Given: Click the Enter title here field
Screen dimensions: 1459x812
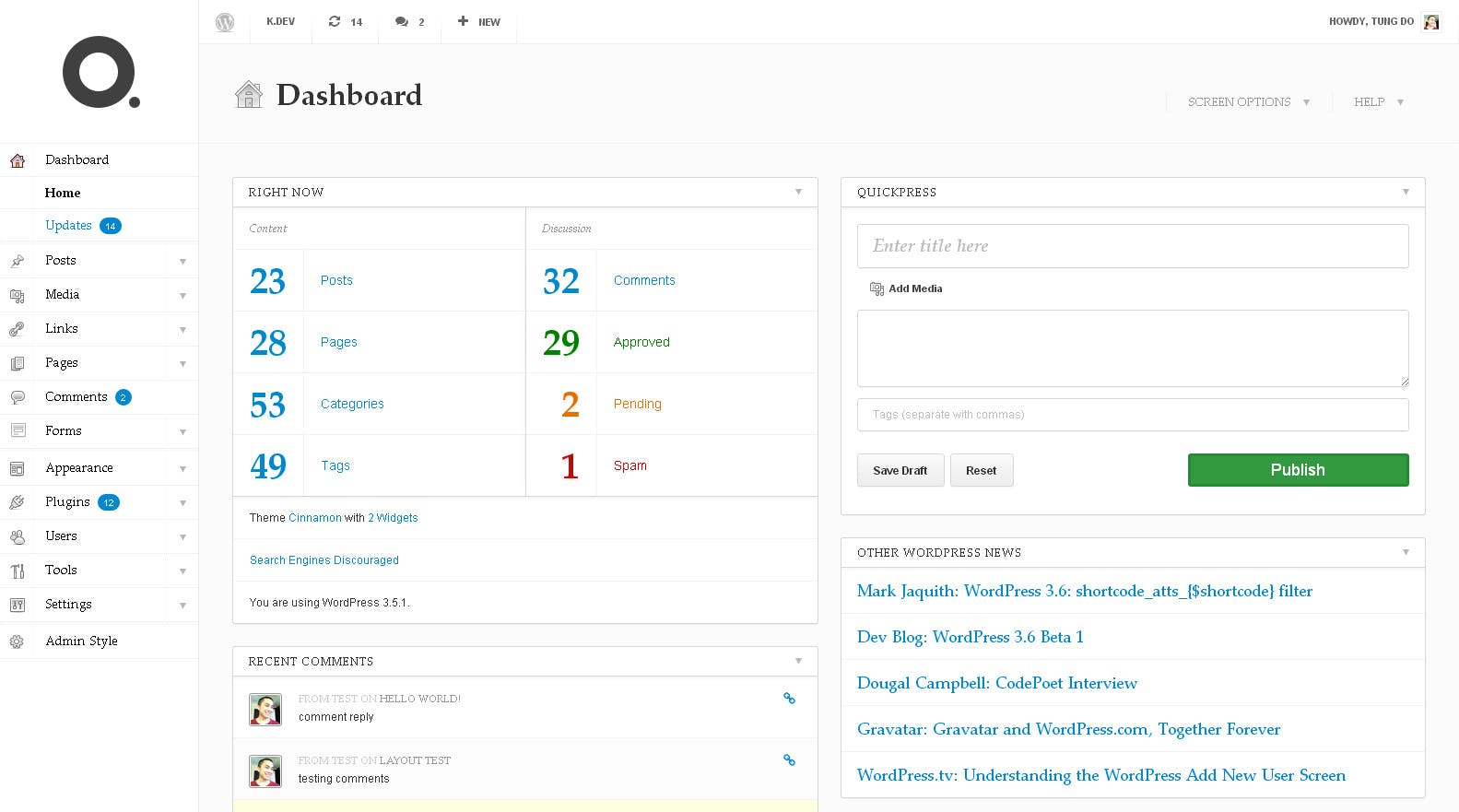Looking at the screenshot, I should (1133, 246).
